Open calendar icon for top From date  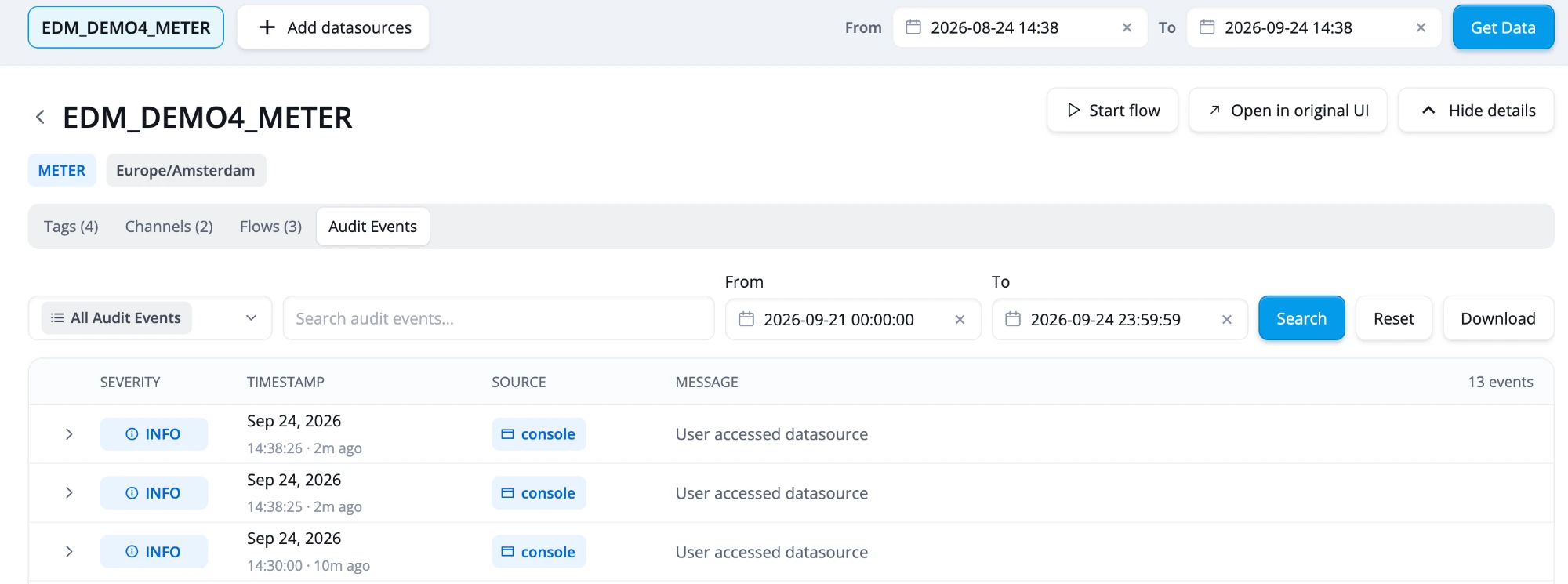(913, 27)
